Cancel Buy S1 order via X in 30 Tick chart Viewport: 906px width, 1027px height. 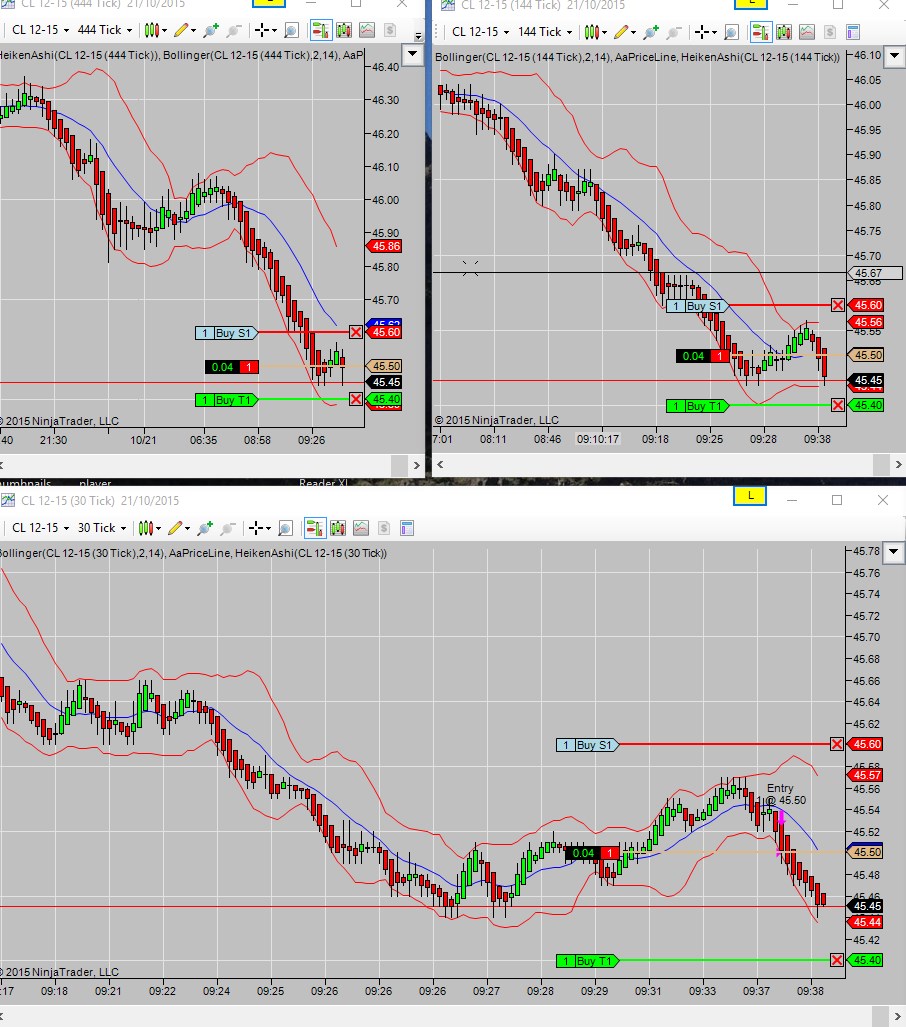coord(837,744)
